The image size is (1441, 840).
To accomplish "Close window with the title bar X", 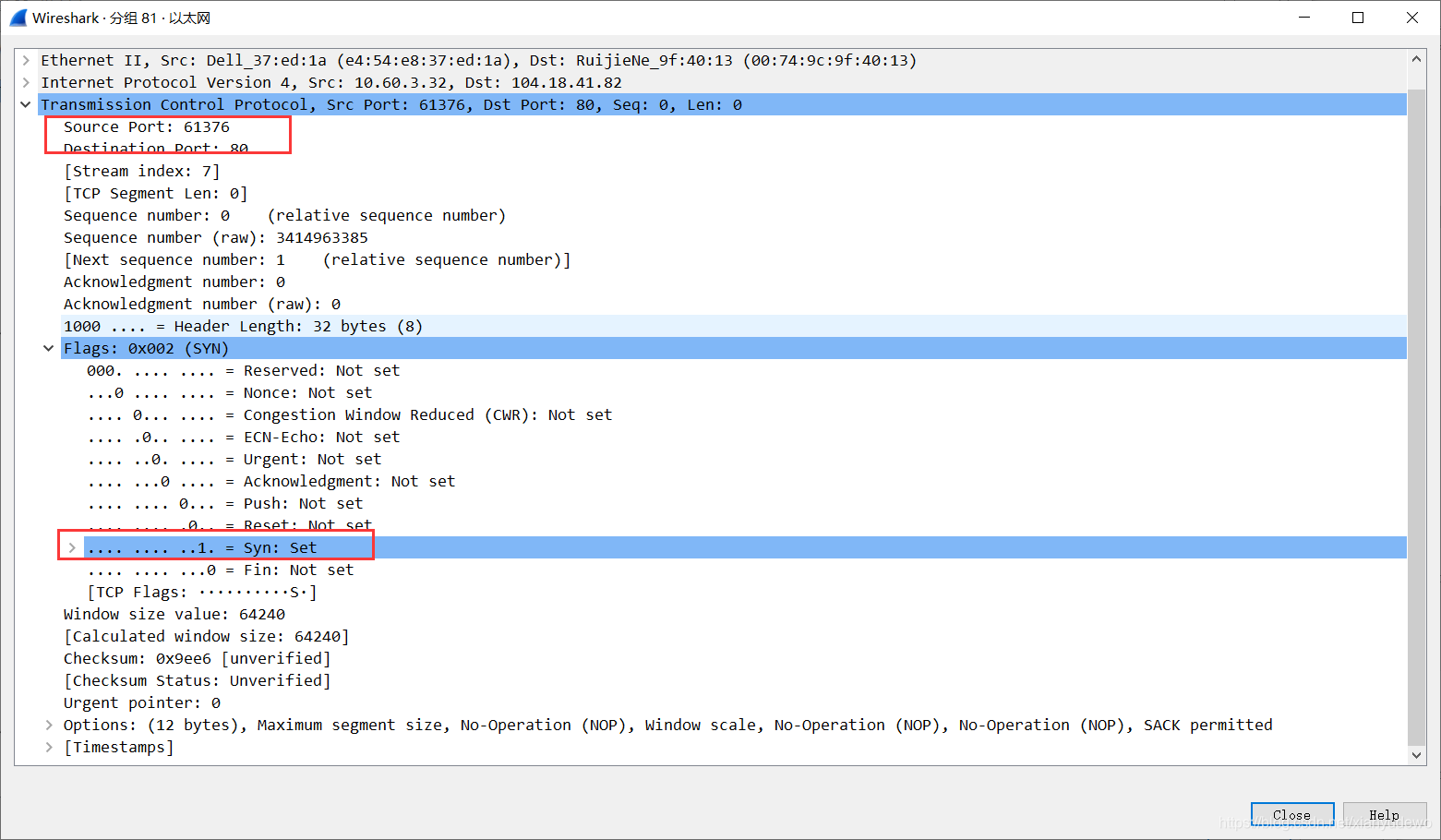I will 1412,18.
